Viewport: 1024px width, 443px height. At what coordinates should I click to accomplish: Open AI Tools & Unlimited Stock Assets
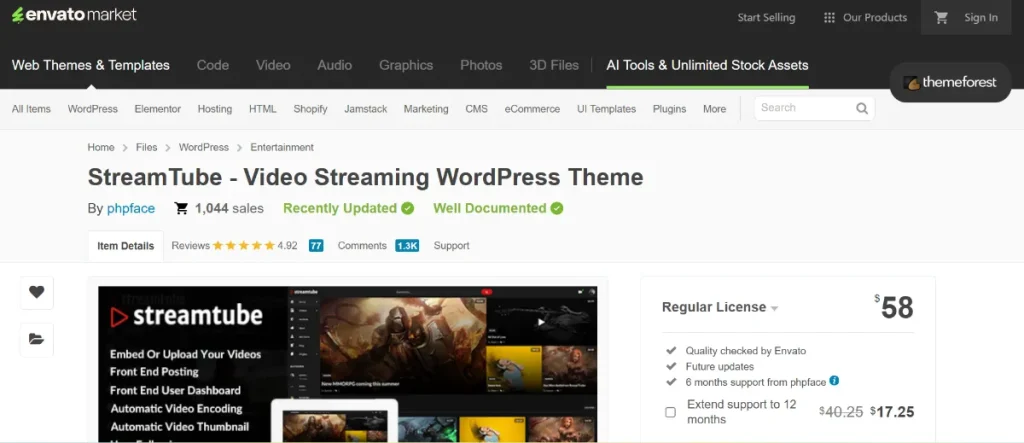coord(707,65)
